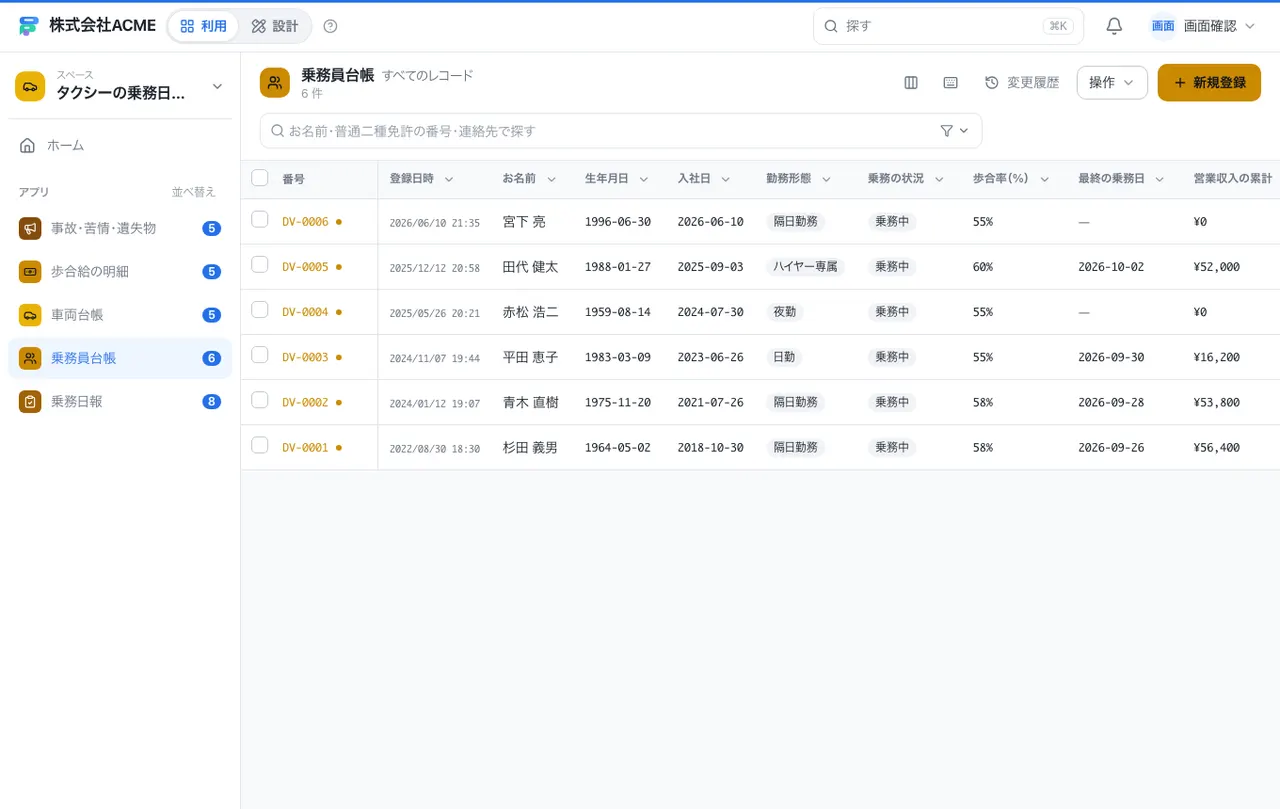Viewport: 1280px width, 809px height.
Task: Open the 最終の乗務日 column menu
Action: tap(1160, 179)
